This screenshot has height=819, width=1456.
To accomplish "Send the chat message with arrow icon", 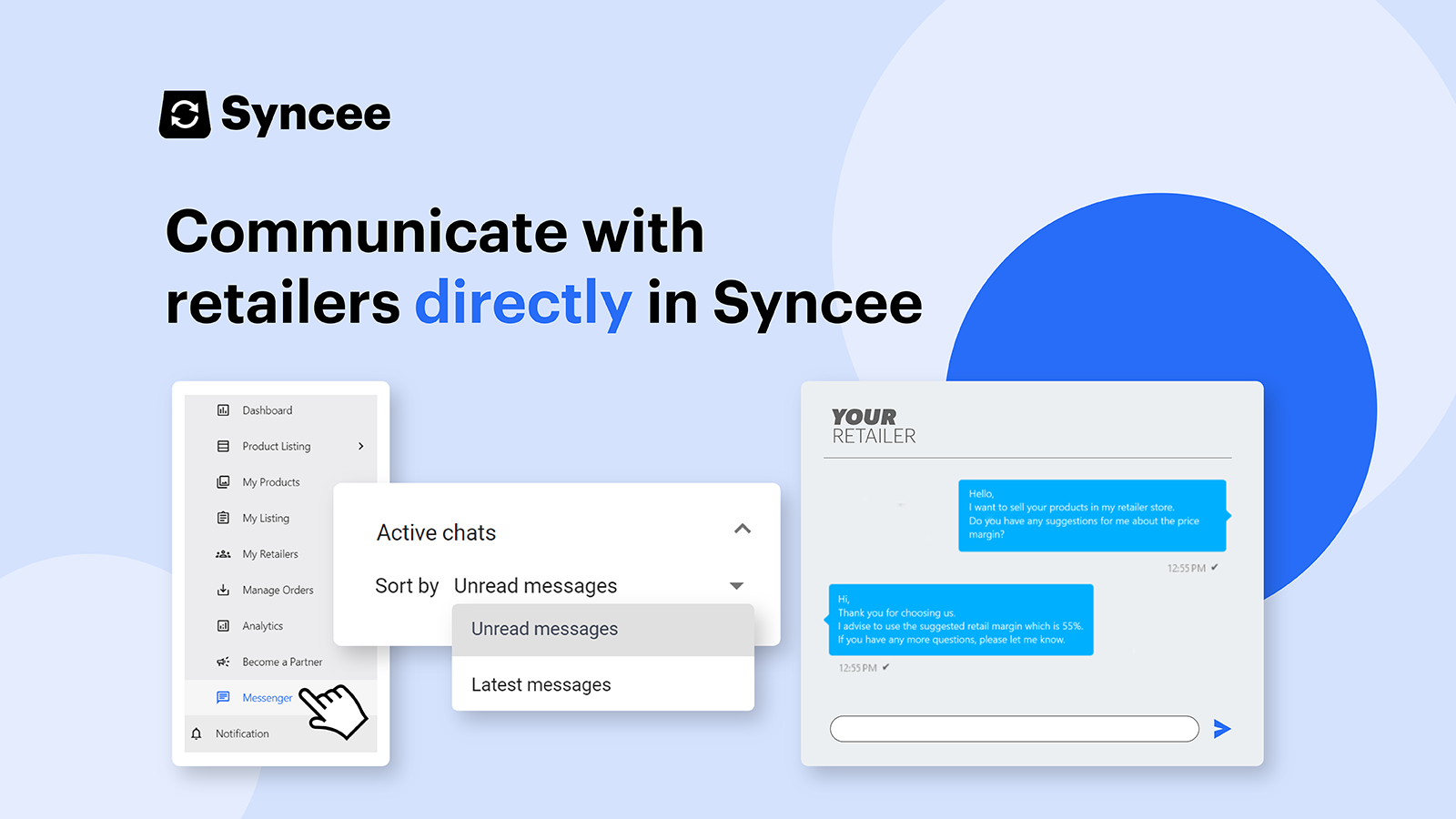I will point(1222,728).
